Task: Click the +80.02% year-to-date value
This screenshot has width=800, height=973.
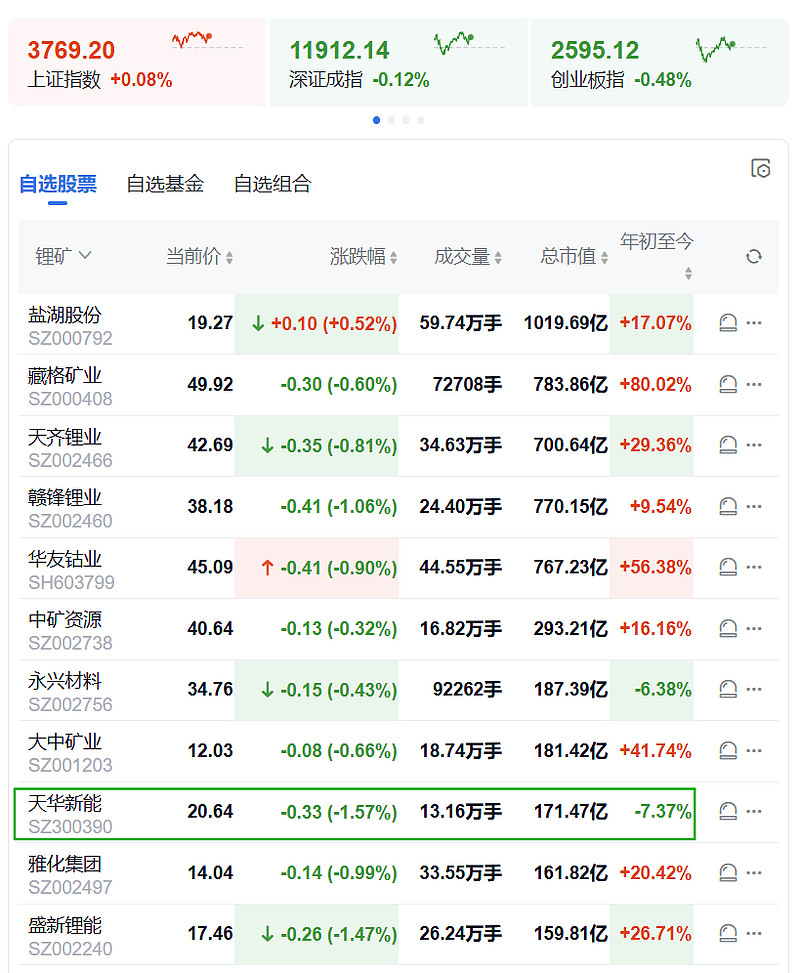Action: pos(655,384)
